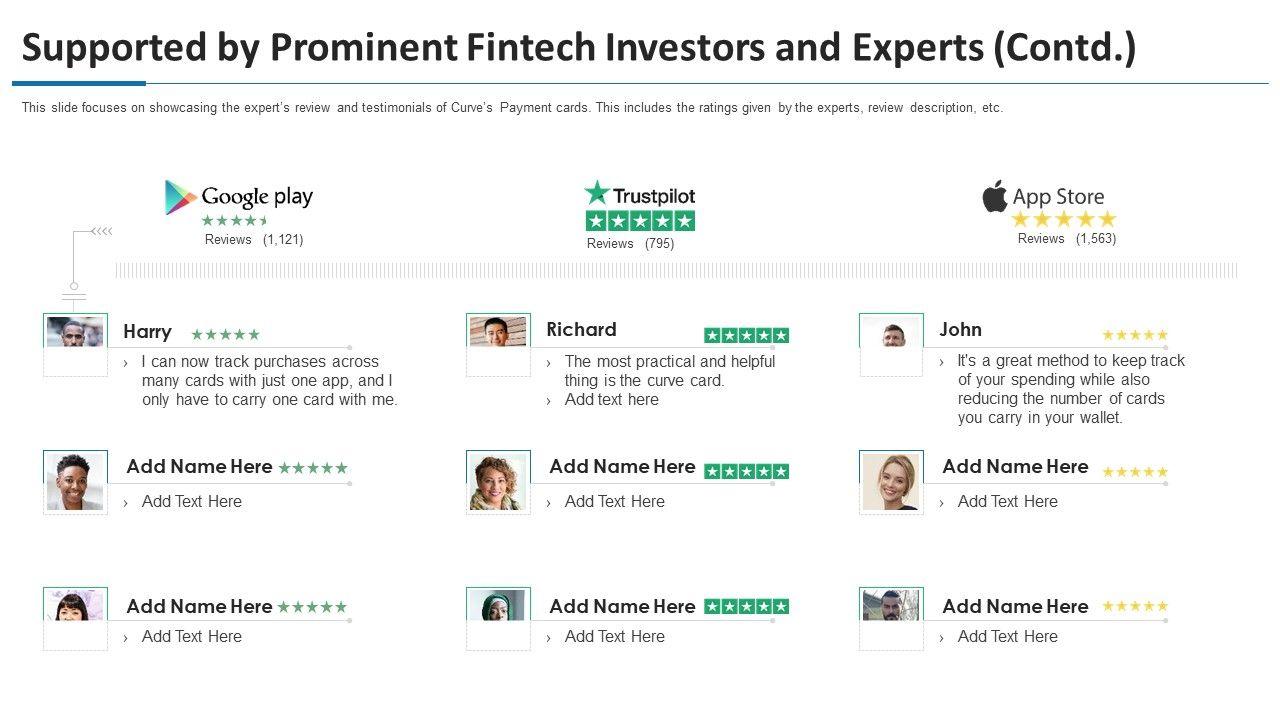The width and height of the screenshot is (1280, 720).
Task: Select John's profile photo
Action: pos(891,334)
